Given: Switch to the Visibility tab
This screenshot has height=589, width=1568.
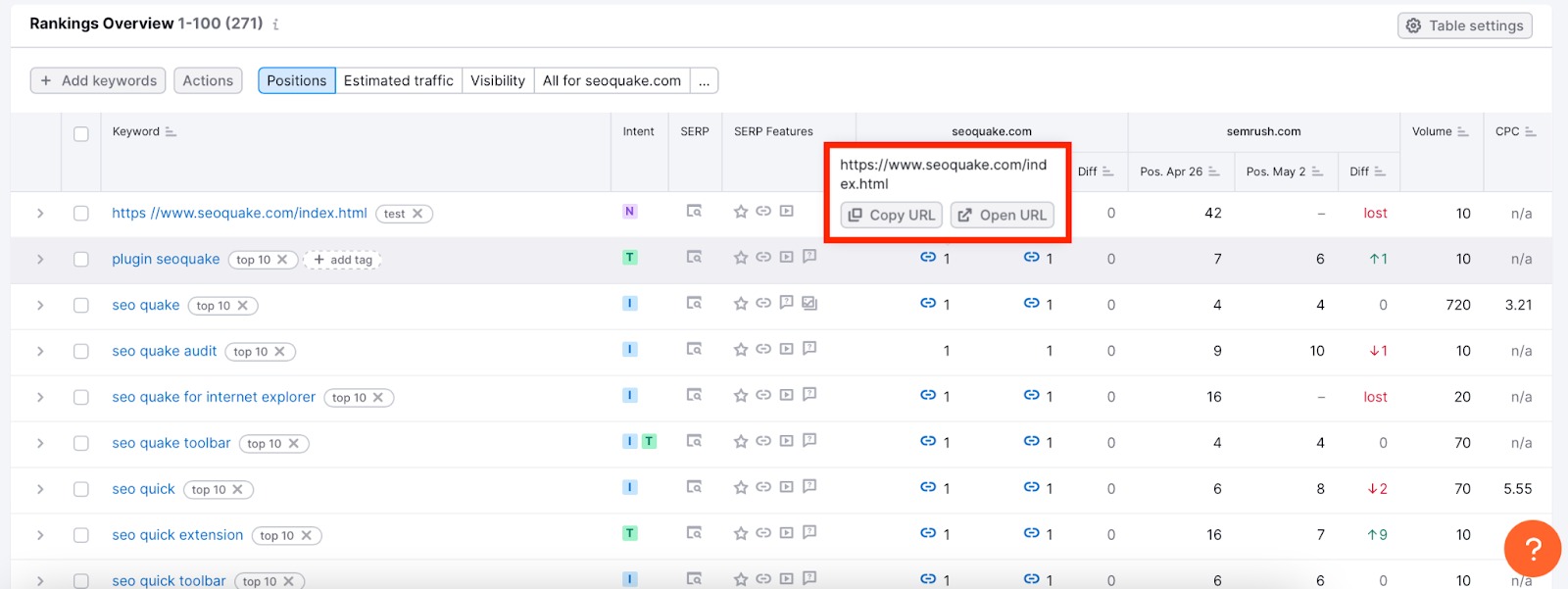Looking at the screenshot, I should coord(498,80).
